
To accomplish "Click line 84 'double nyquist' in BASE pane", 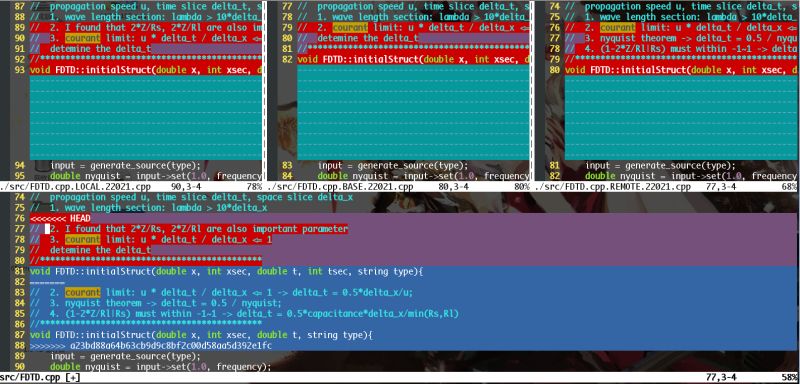I will [x=423, y=176].
